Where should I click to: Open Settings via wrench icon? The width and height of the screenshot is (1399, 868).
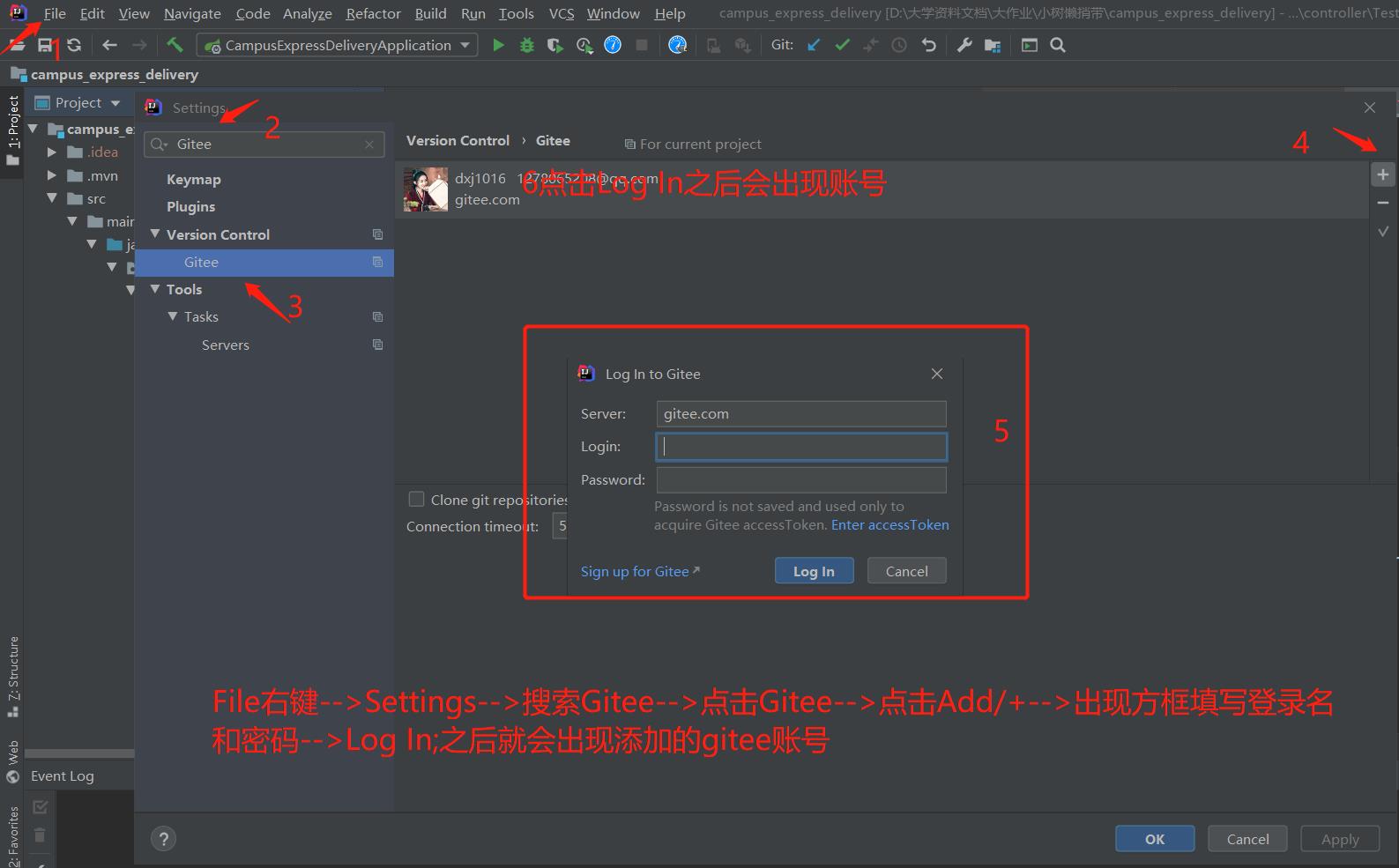click(964, 45)
